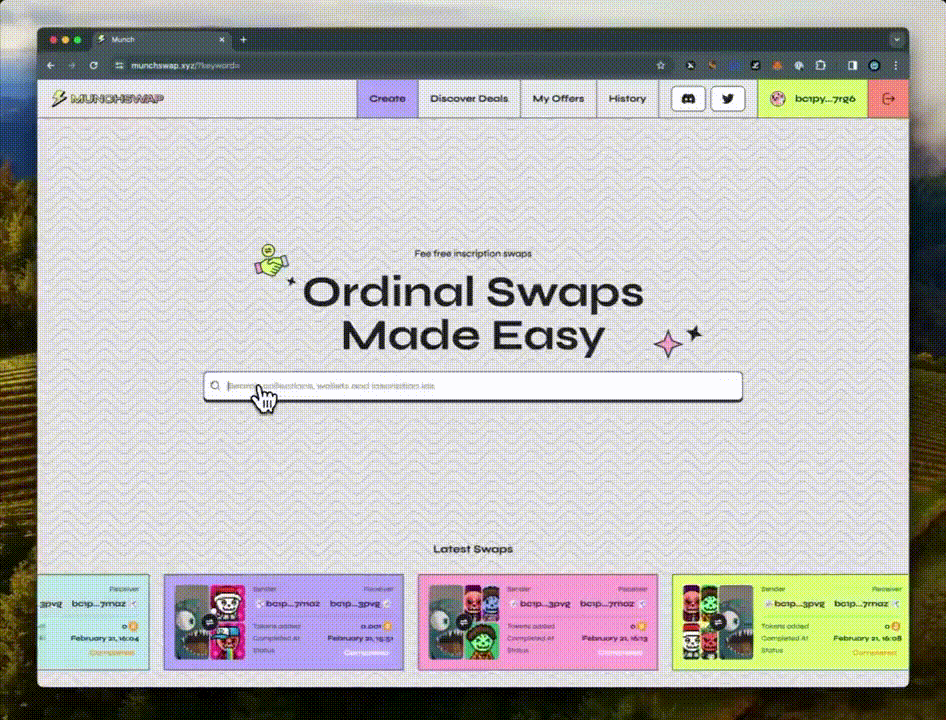946x720 pixels.
Task: Click the Completed status on pink card
Action: 620,652
